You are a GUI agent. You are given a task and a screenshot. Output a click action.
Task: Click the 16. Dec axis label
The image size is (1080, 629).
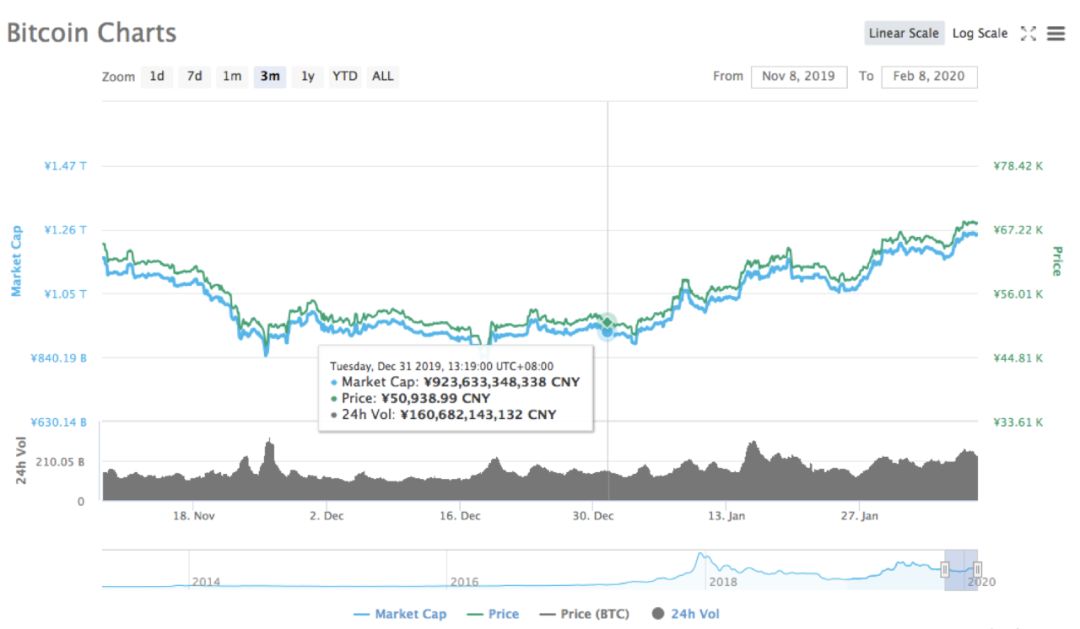[x=460, y=515]
